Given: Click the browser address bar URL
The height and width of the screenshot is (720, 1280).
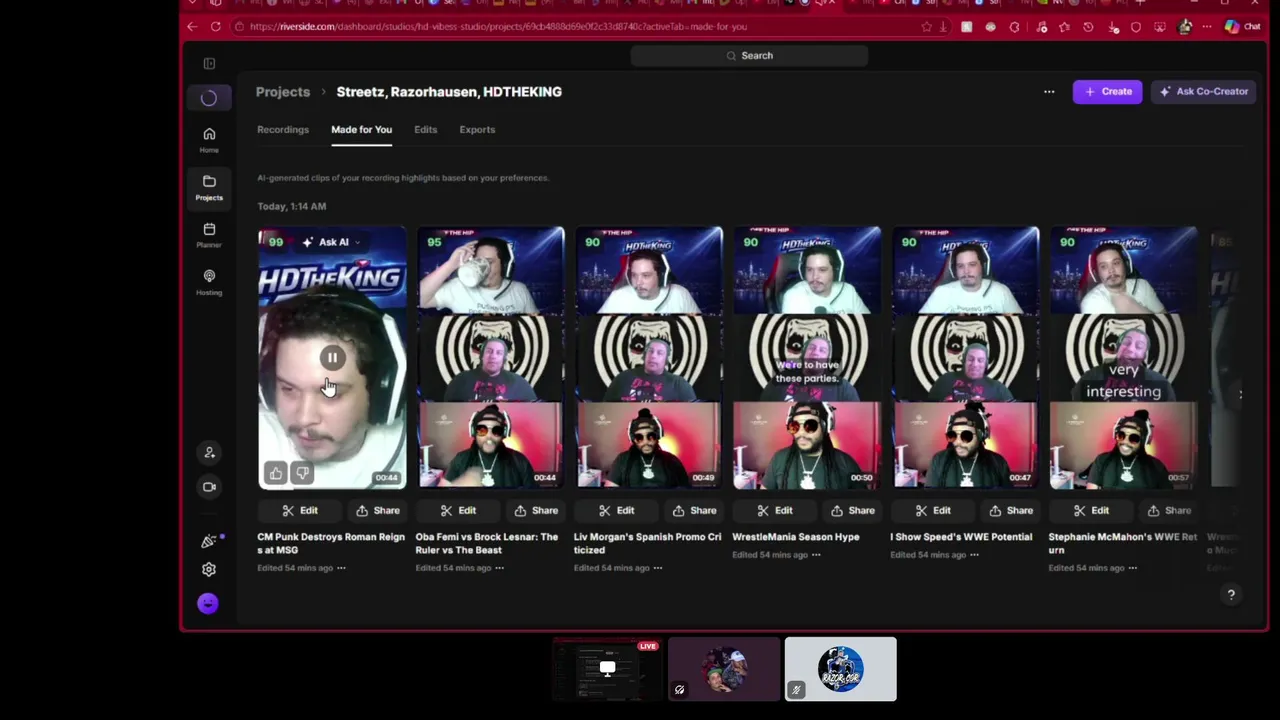Looking at the screenshot, I should 498,27.
